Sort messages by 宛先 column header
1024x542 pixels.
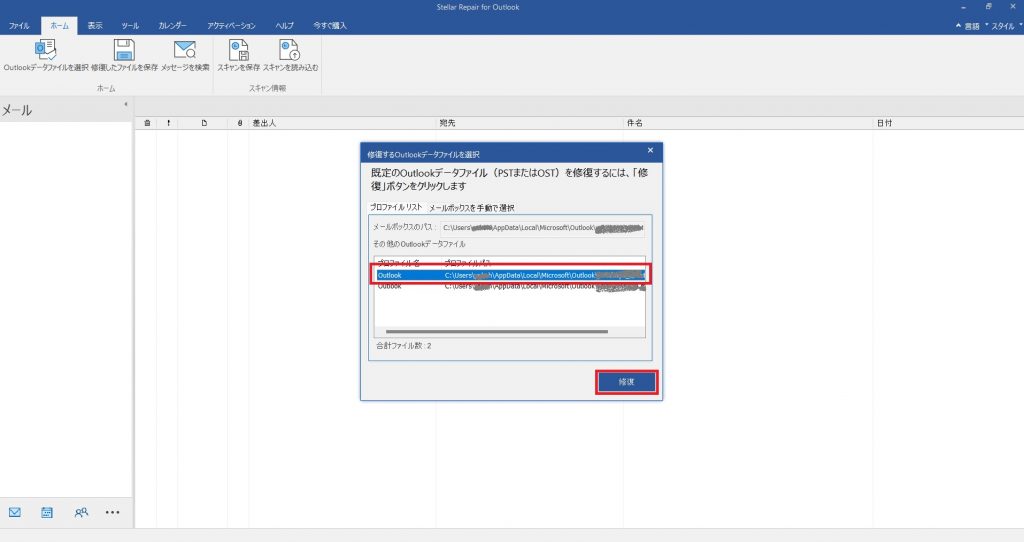(447, 123)
